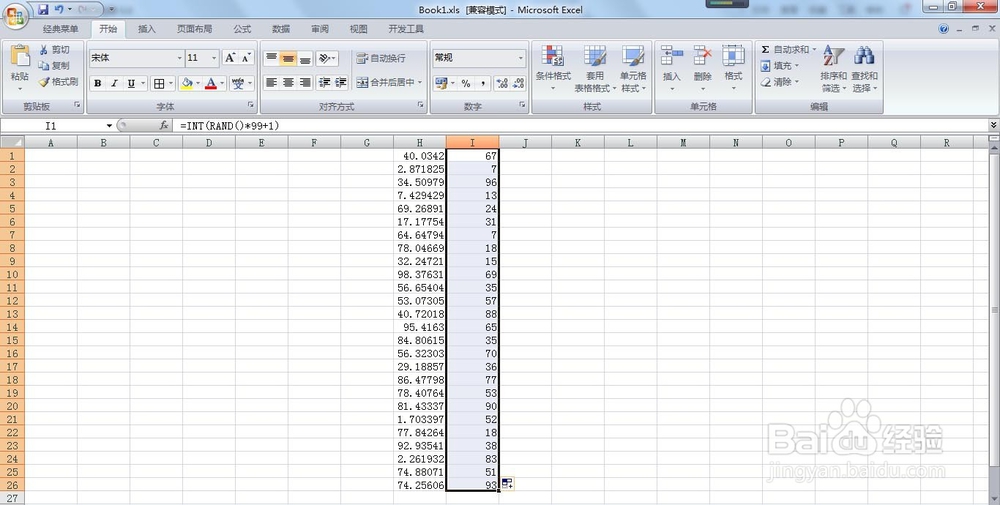
Task: Open the cell Format (格式) menu
Action: click(733, 69)
